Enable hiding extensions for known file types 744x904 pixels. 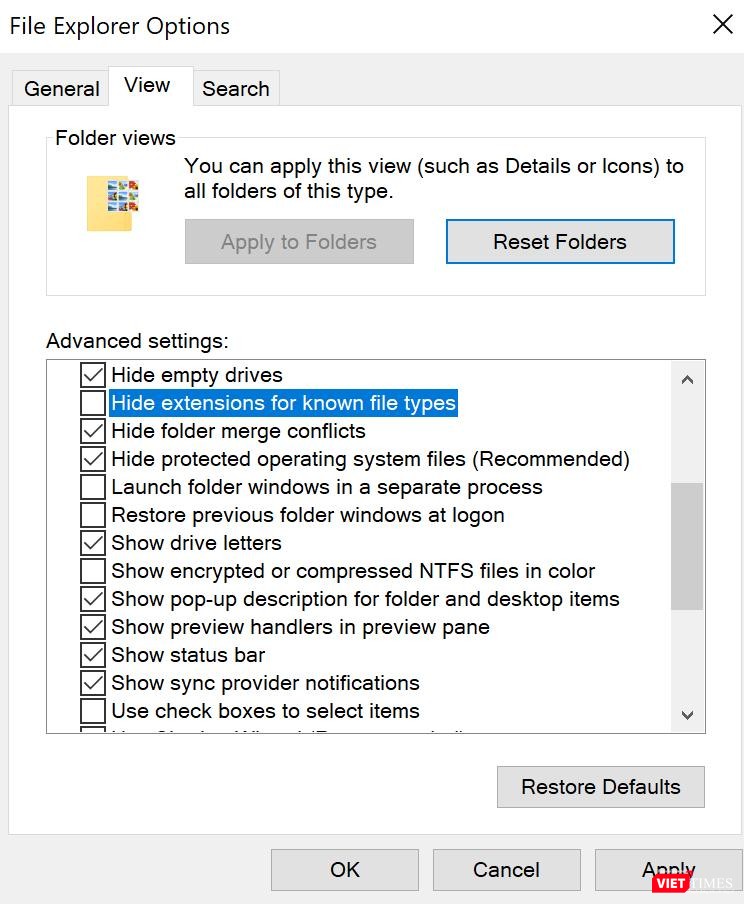pos(91,402)
